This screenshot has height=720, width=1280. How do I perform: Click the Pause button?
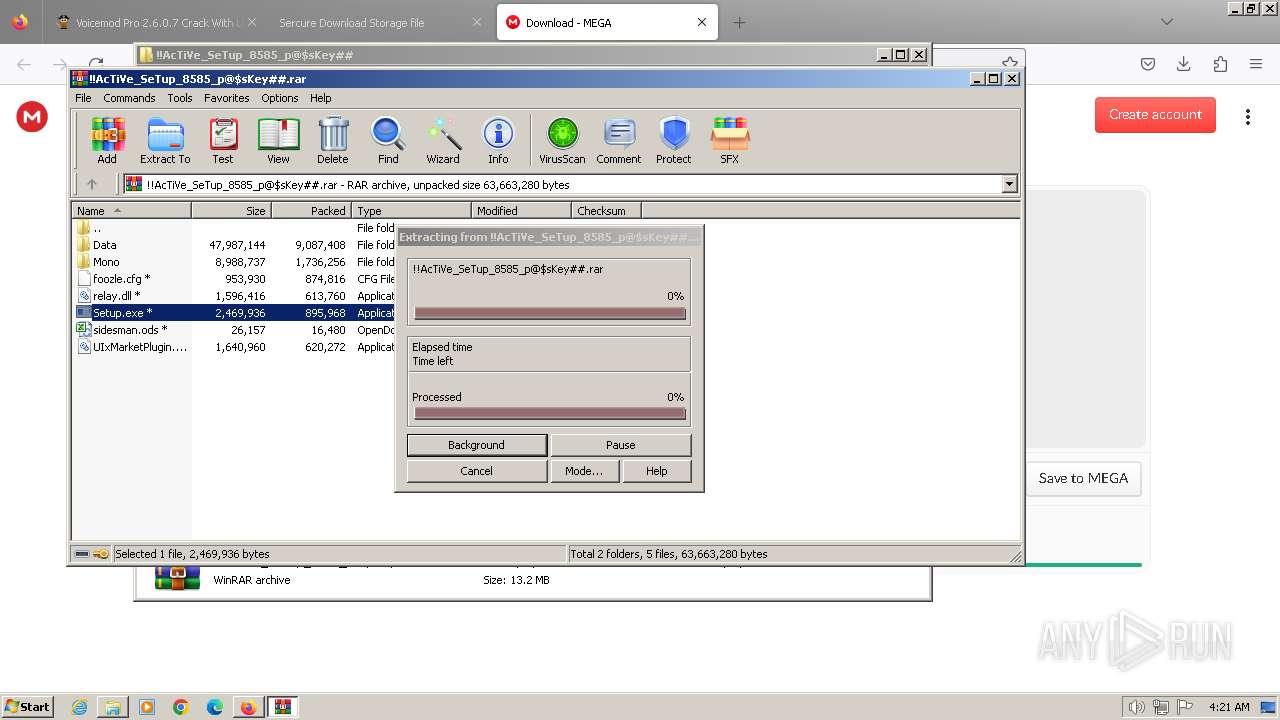pyautogui.click(x=620, y=445)
